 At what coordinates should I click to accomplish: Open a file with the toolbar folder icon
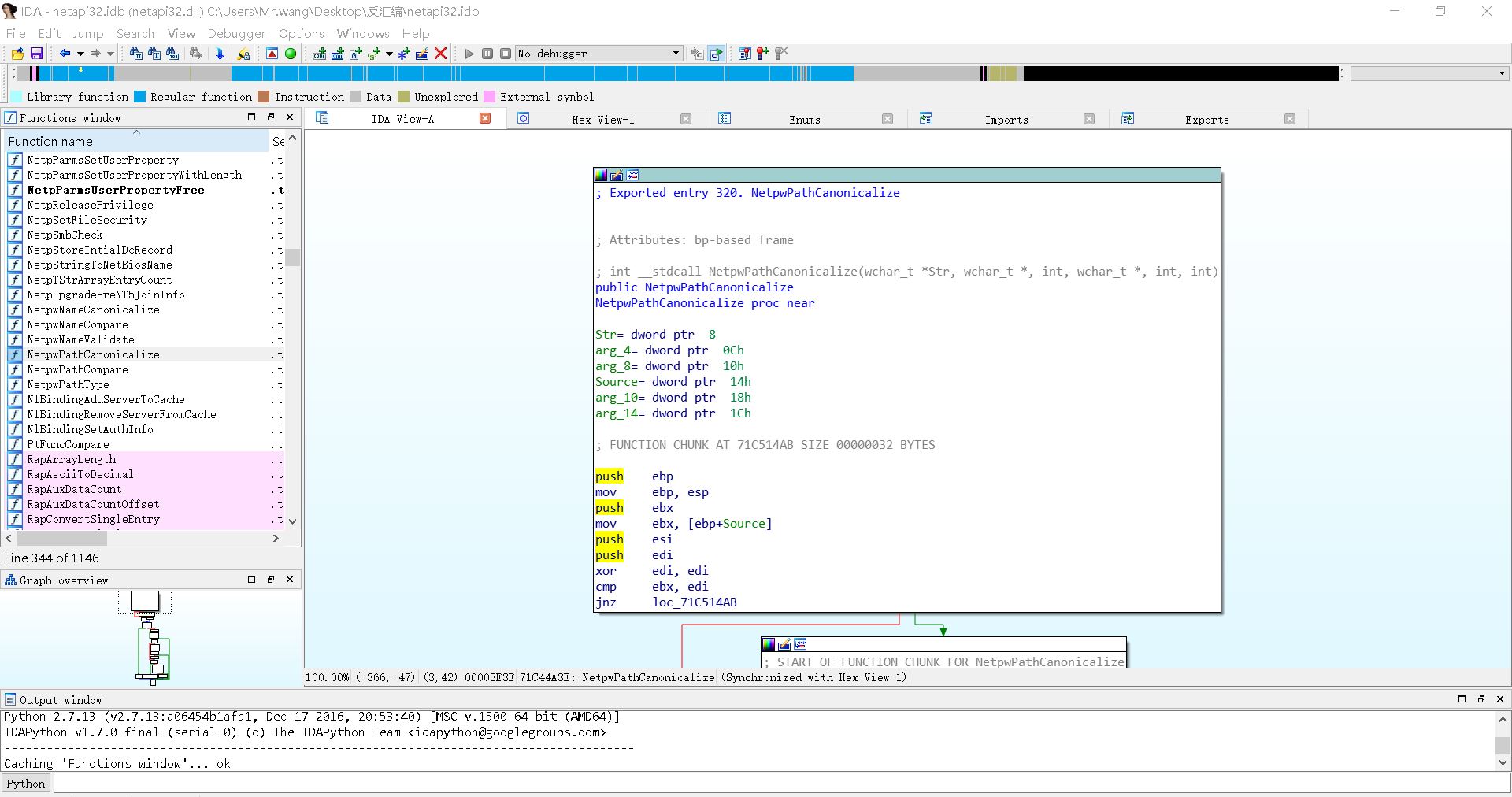point(17,54)
